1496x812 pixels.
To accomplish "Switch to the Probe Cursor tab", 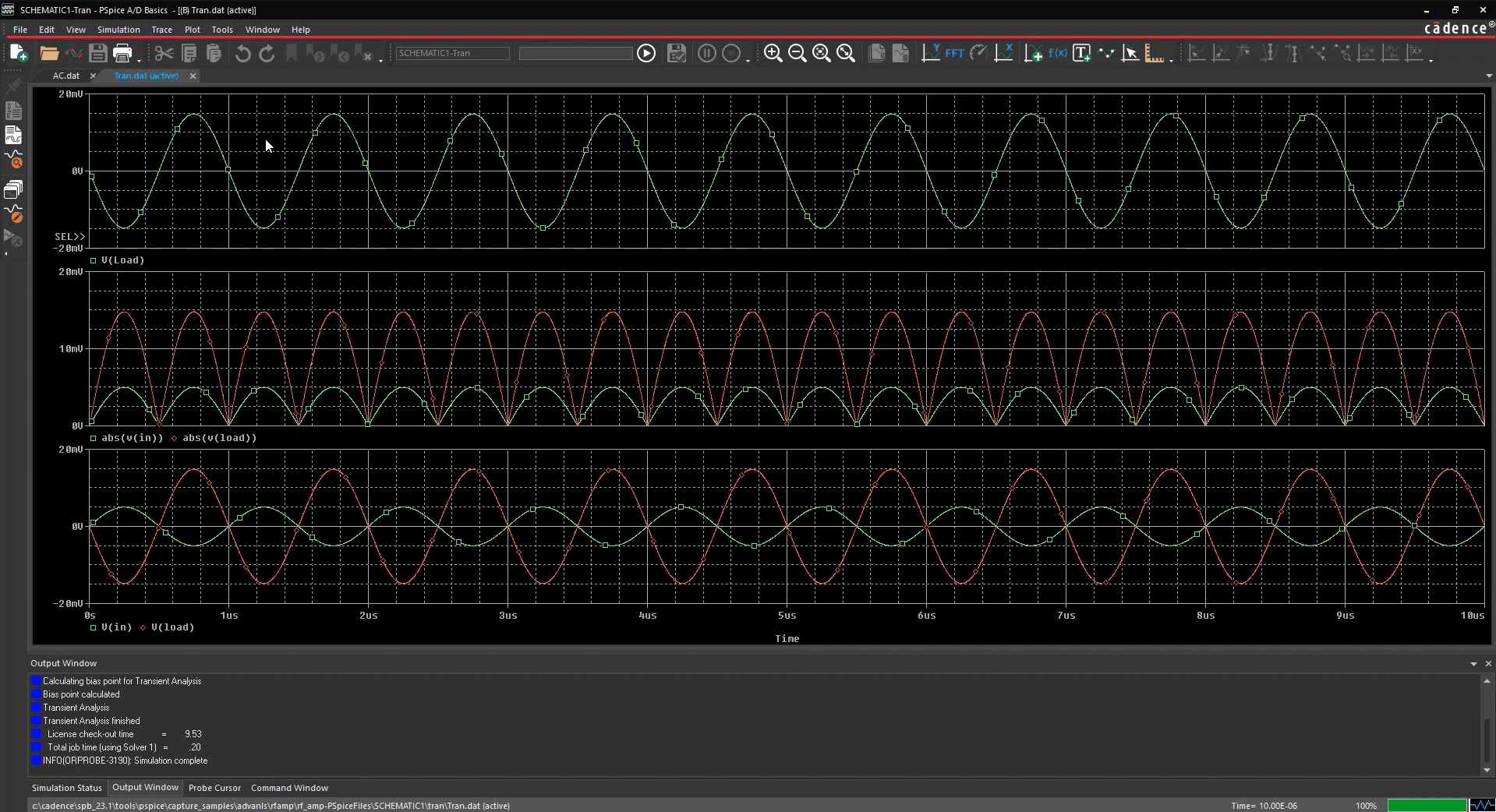I will coord(214,788).
